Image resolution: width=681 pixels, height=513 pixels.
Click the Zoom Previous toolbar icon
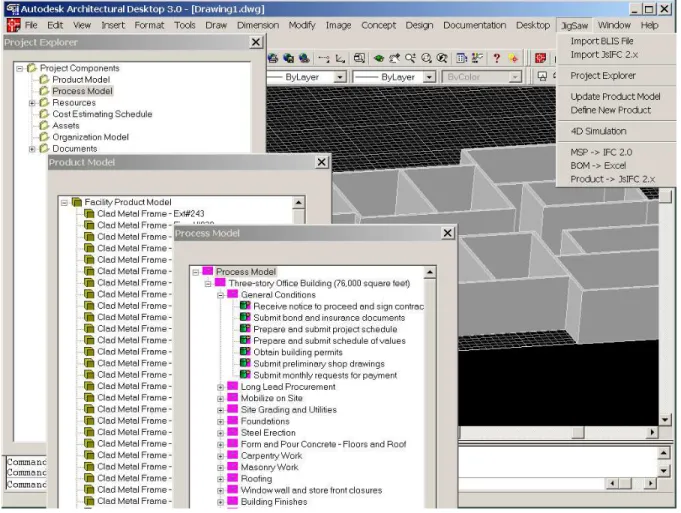(x=442, y=58)
